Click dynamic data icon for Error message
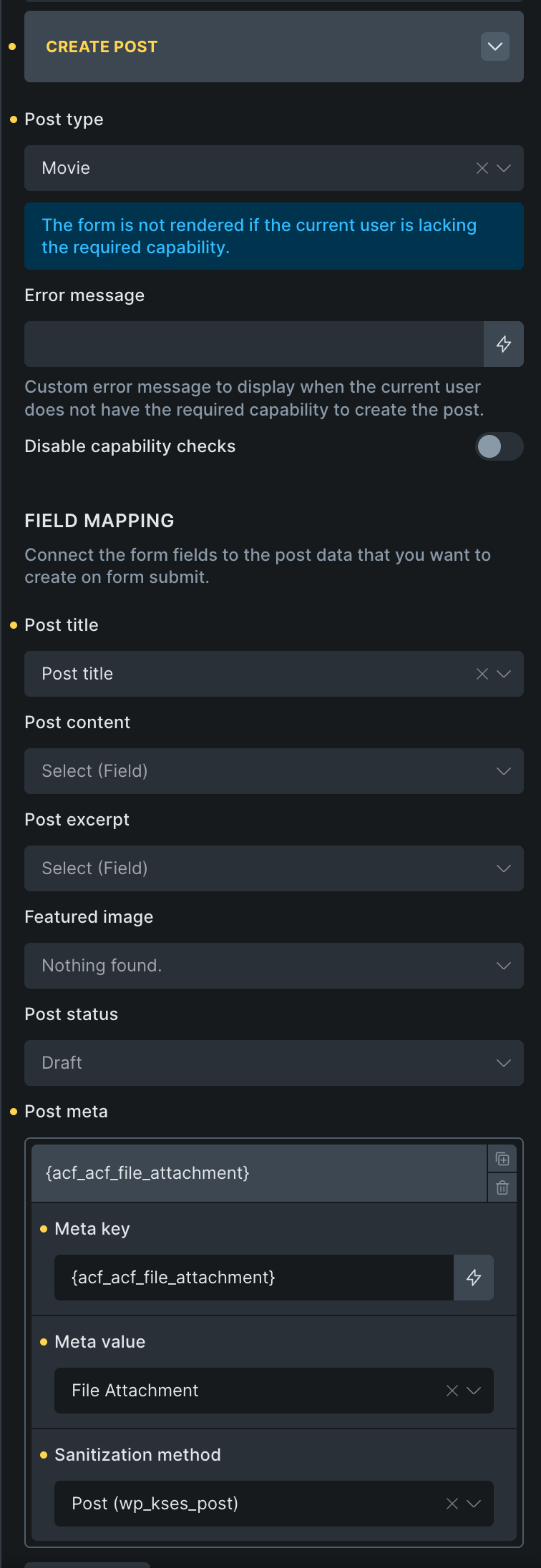541x1568 pixels. click(504, 344)
